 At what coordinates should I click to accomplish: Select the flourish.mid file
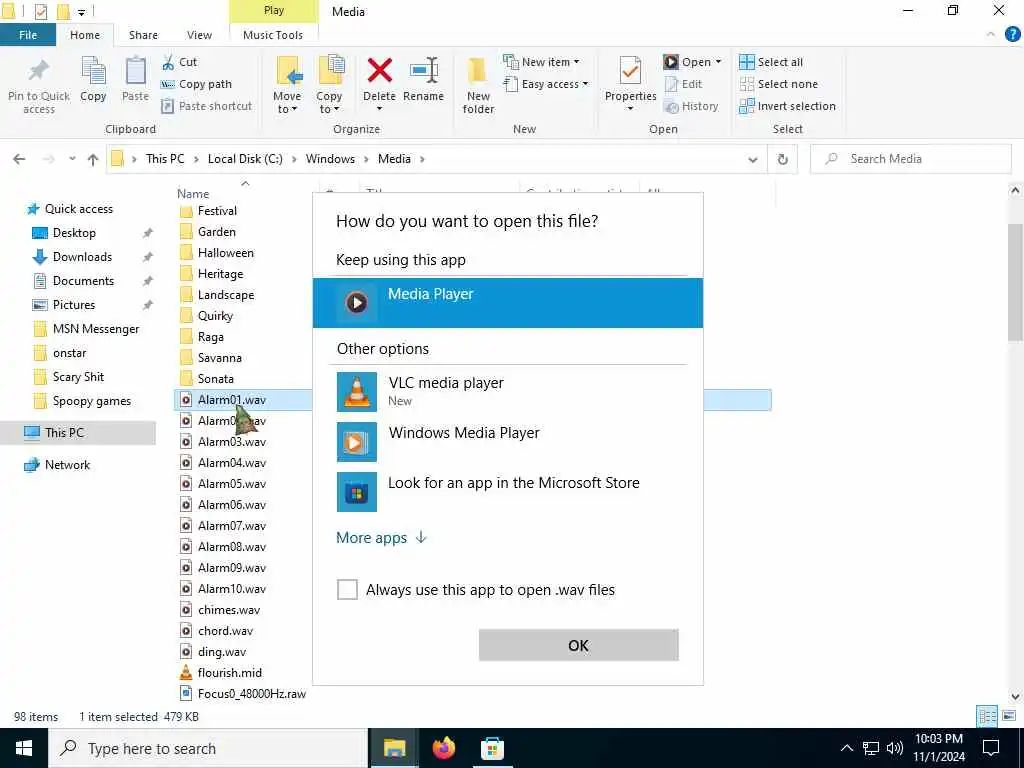229,673
